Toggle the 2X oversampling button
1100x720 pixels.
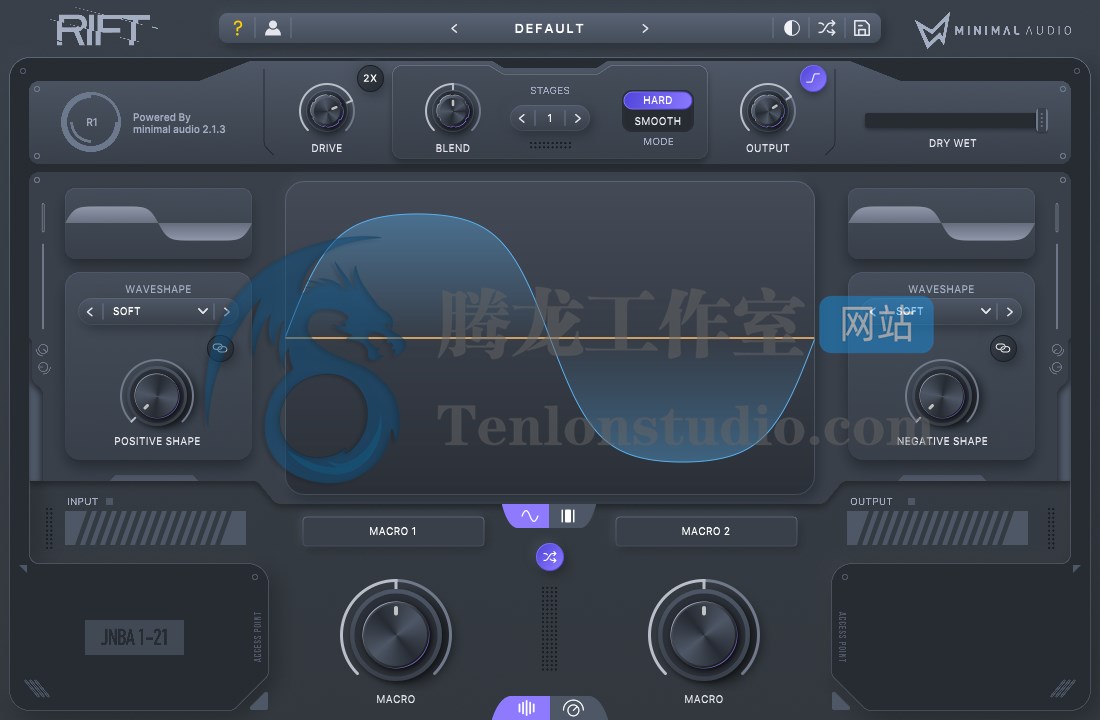[370, 79]
